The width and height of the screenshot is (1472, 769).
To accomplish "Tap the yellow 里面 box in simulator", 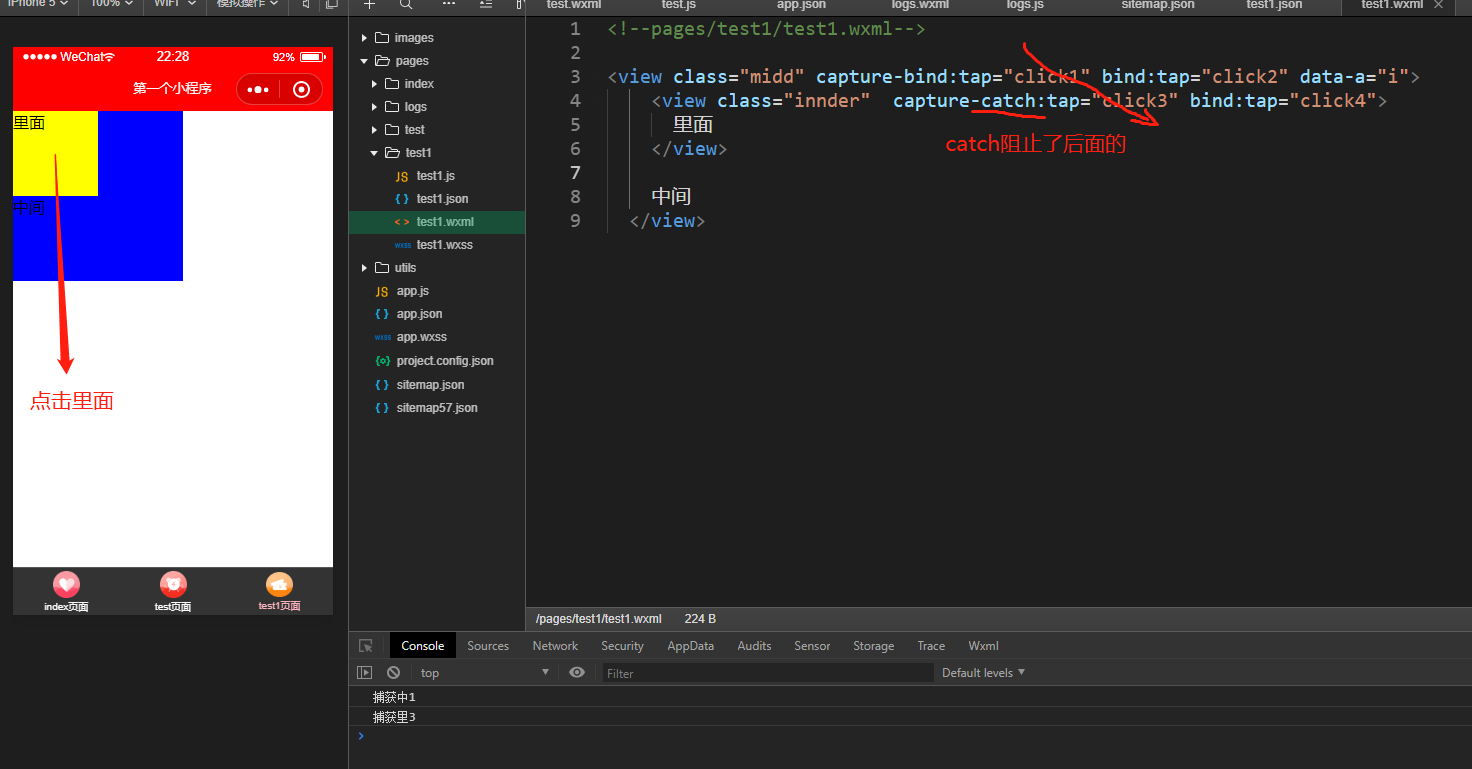I will click(x=55, y=153).
